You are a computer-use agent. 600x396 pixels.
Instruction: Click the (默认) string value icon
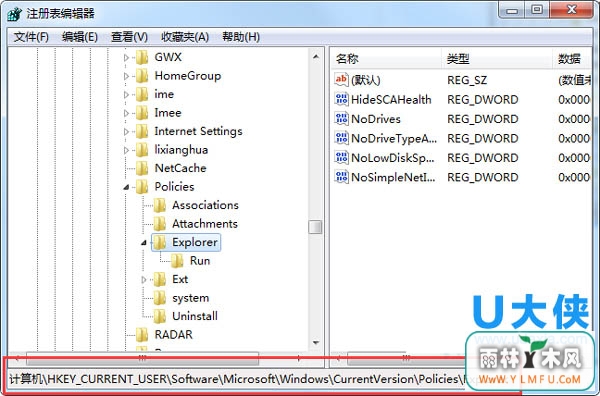pyautogui.click(x=341, y=80)
